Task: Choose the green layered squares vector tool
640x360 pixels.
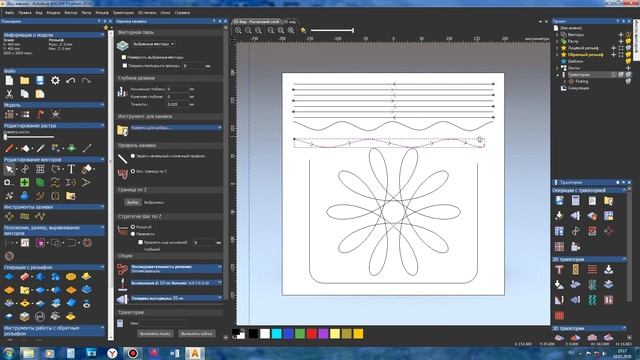Action: 40,182
